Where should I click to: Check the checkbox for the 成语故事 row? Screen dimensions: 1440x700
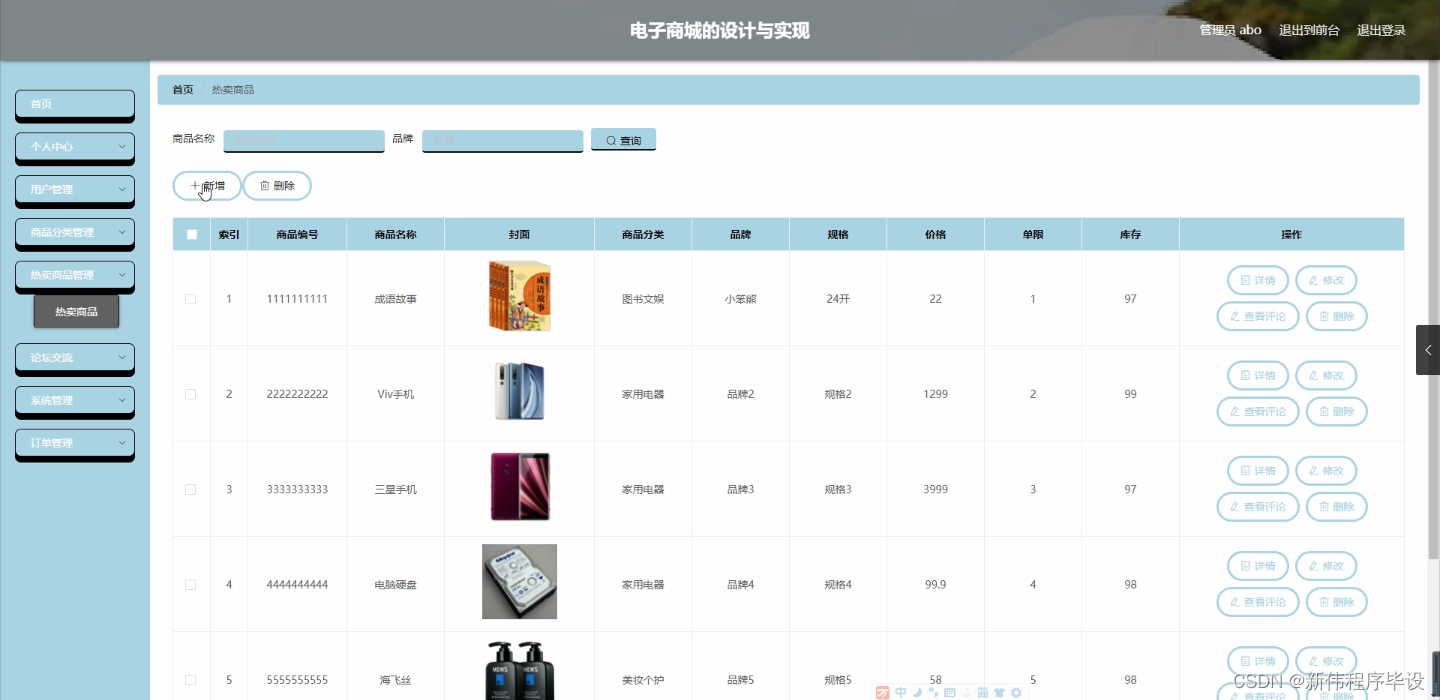tap(190, 298)
